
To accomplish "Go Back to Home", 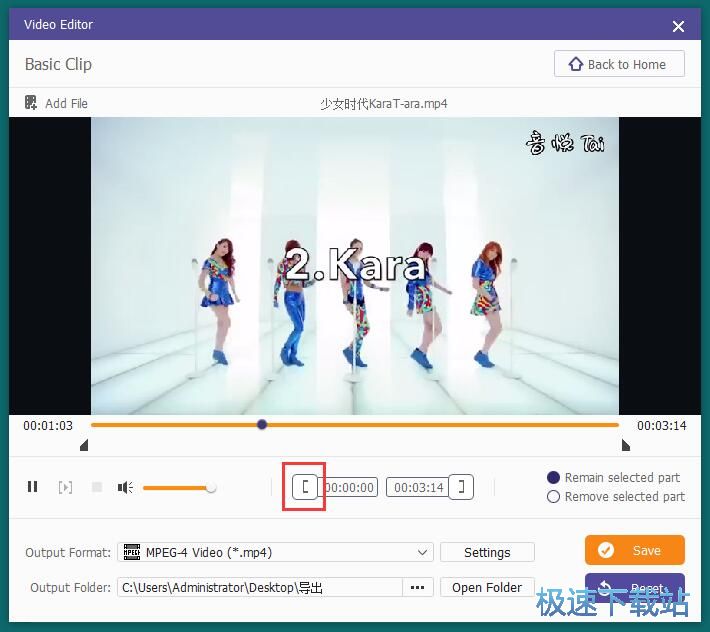I will [x=619, y=64].
